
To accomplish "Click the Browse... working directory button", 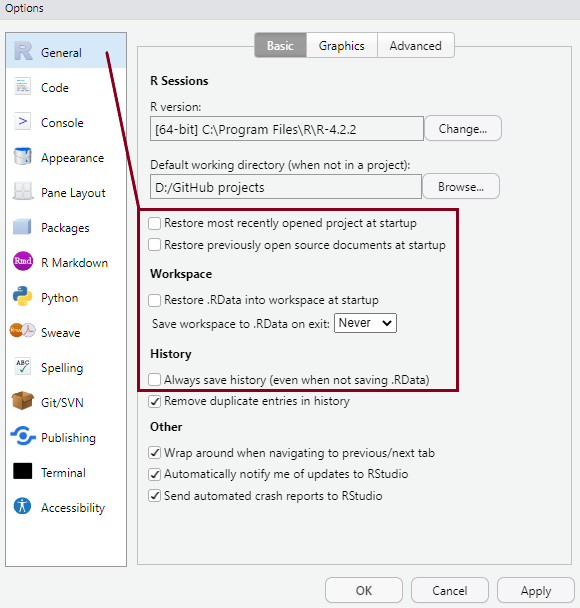I will pos(461,187).
